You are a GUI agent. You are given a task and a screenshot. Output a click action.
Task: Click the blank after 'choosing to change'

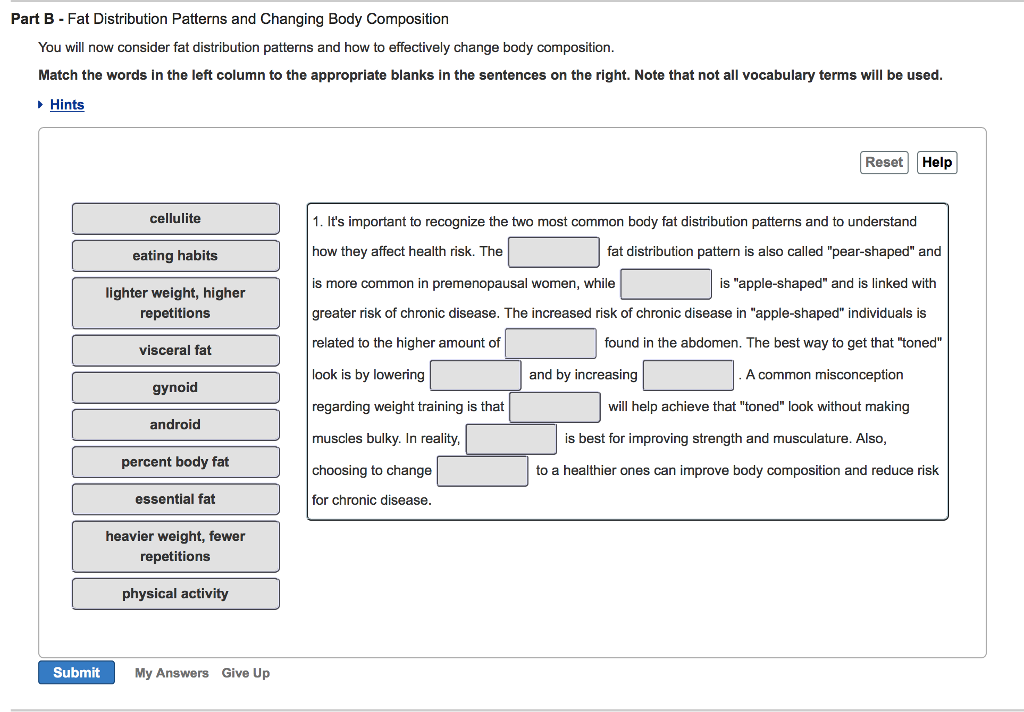[x=482, y=470]
